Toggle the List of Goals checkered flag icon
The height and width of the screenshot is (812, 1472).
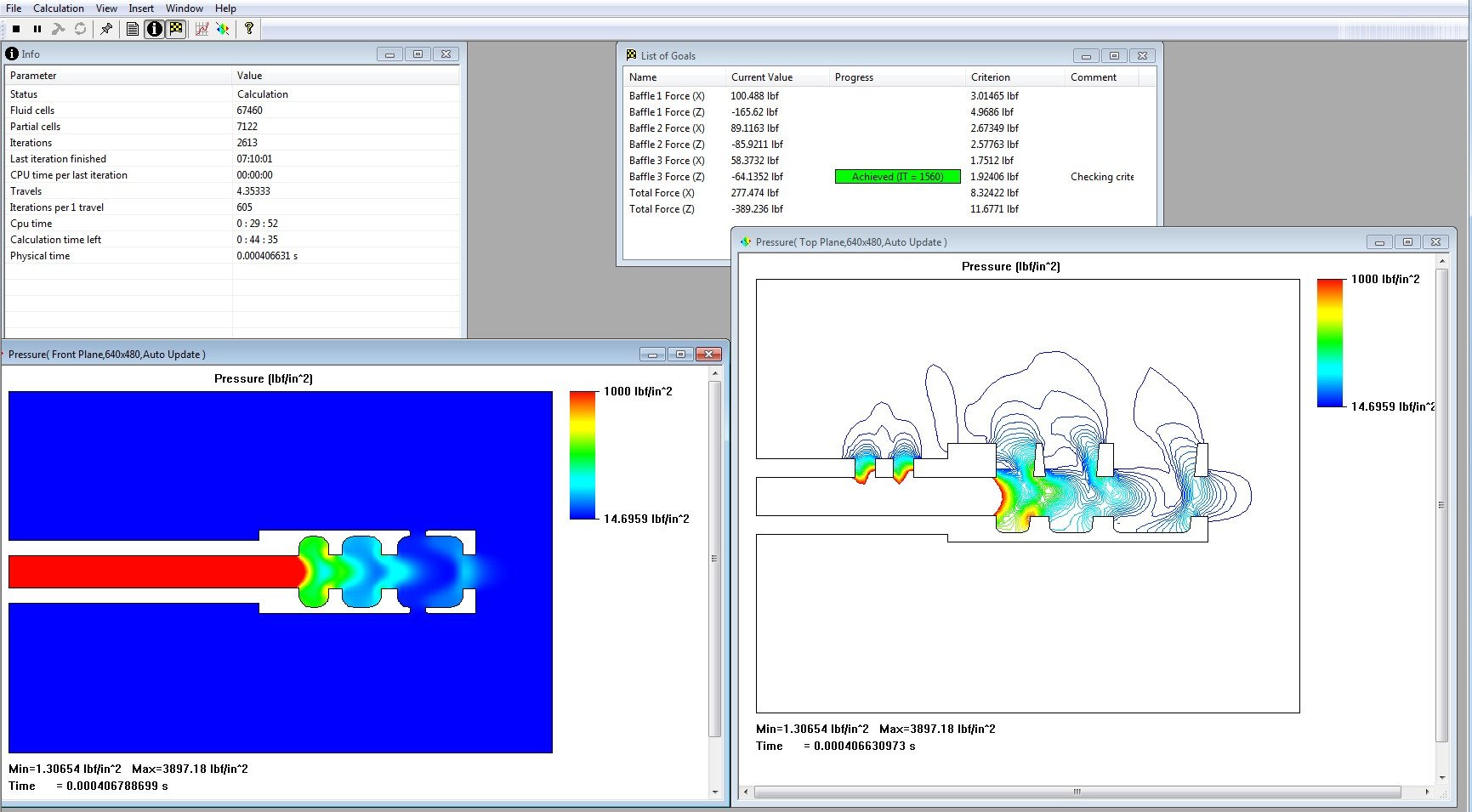[176, 28]
